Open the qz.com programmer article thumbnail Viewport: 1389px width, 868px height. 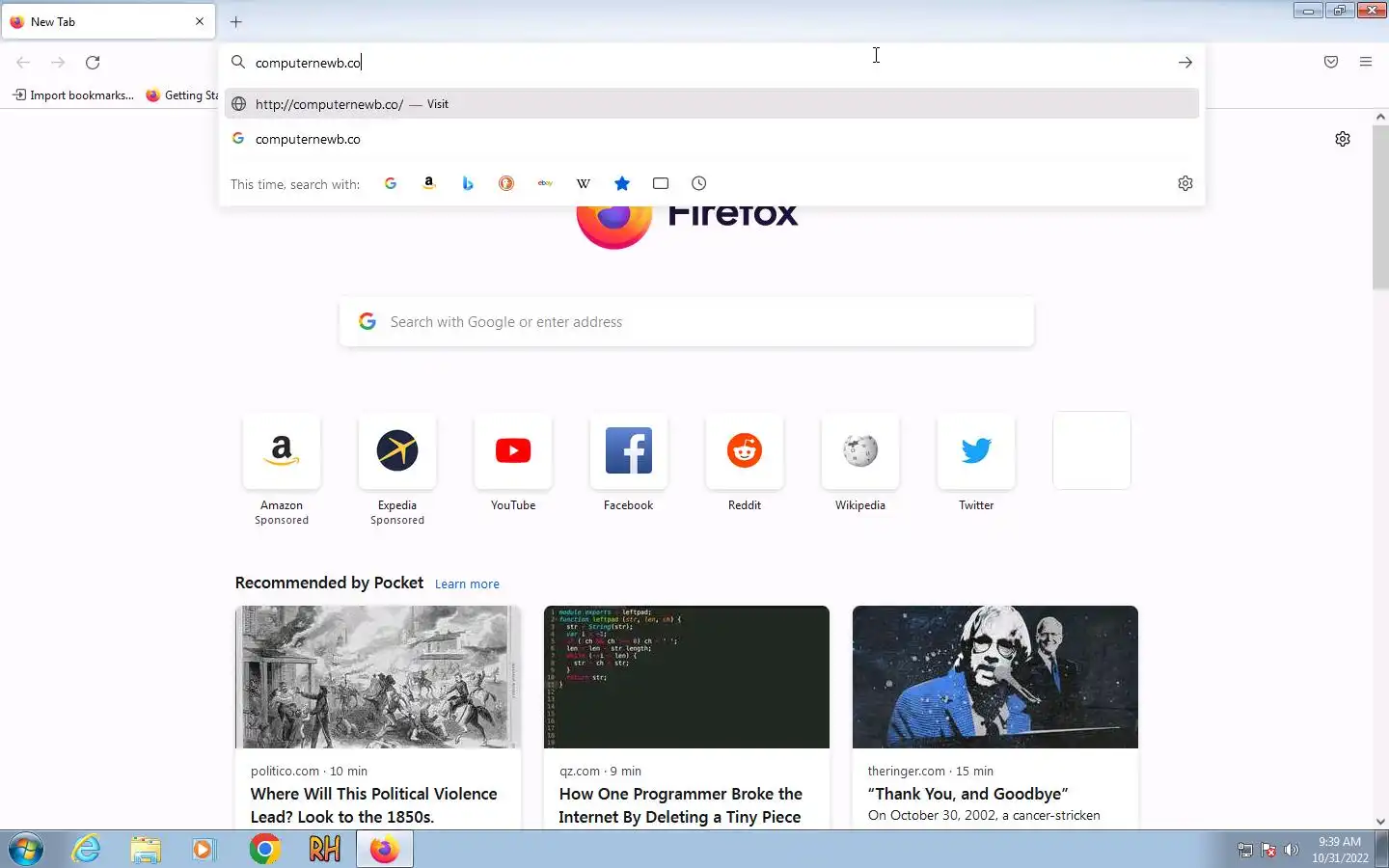point(687,677)
